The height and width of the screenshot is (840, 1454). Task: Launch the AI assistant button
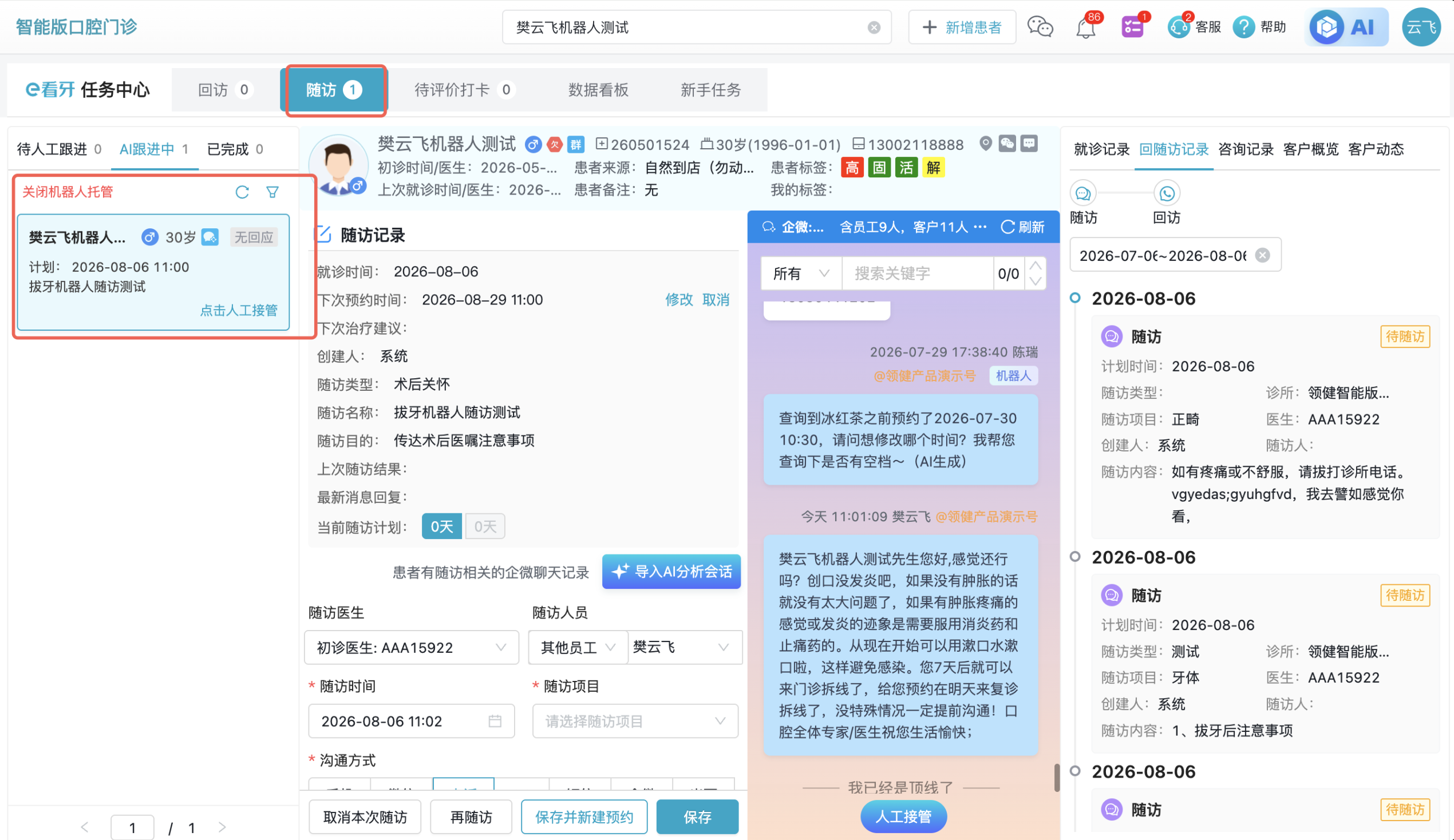(1346, 26)
